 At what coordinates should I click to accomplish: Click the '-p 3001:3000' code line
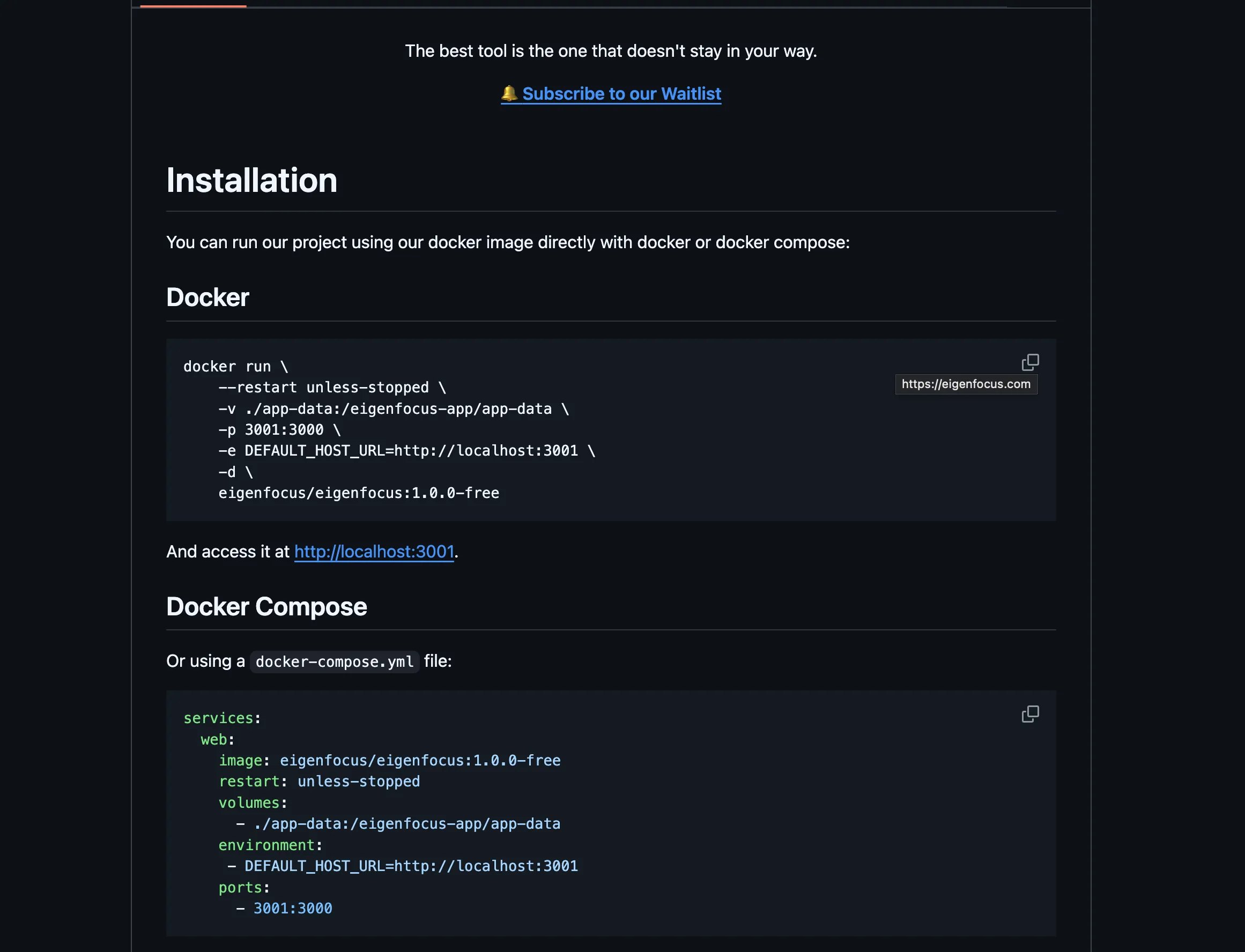pyautogui.click(x=279, y=430)
